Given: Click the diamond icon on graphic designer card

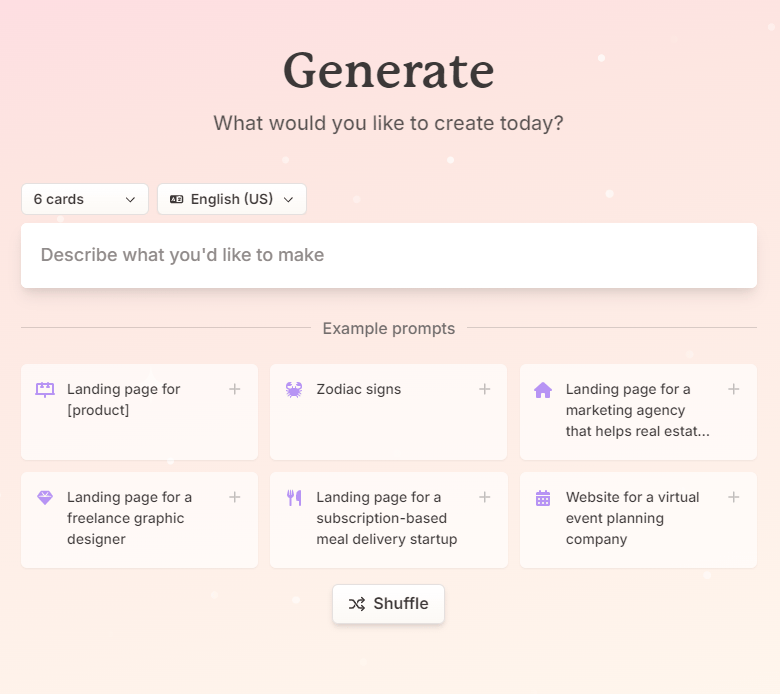Looking at the screenshot, I should click(x=45, y=498).
